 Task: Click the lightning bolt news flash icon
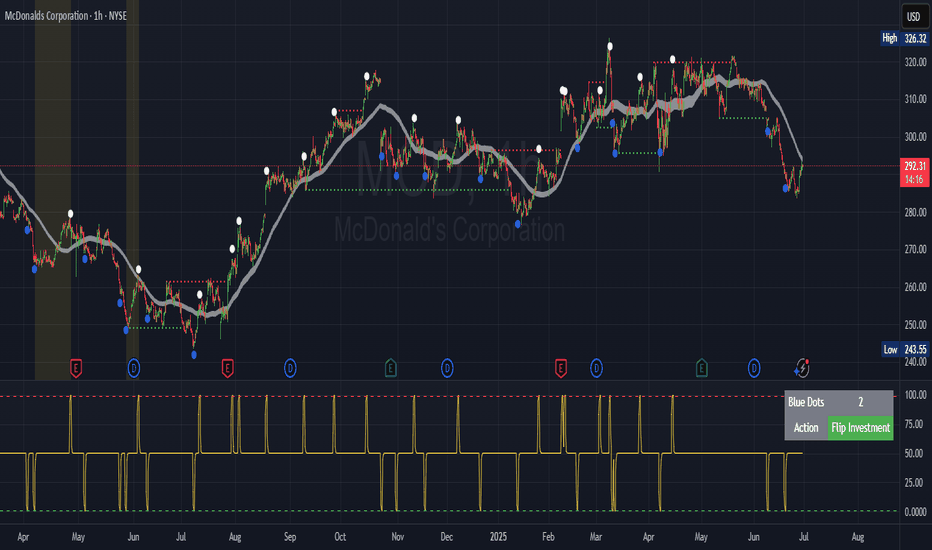pos(802,369)
